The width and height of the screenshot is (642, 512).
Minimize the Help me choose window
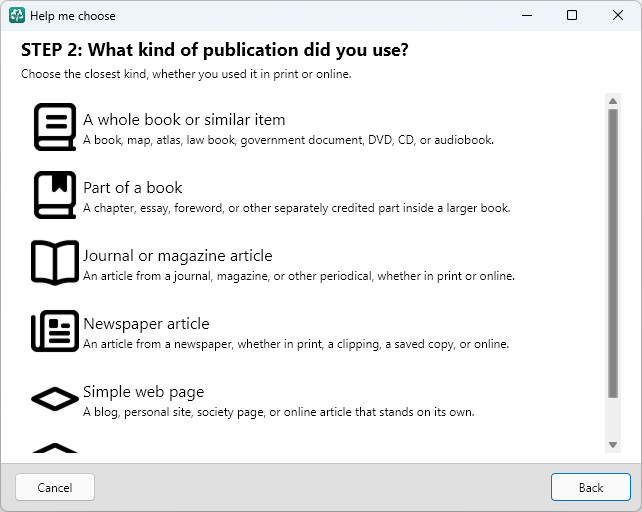(x=527, y=16)
